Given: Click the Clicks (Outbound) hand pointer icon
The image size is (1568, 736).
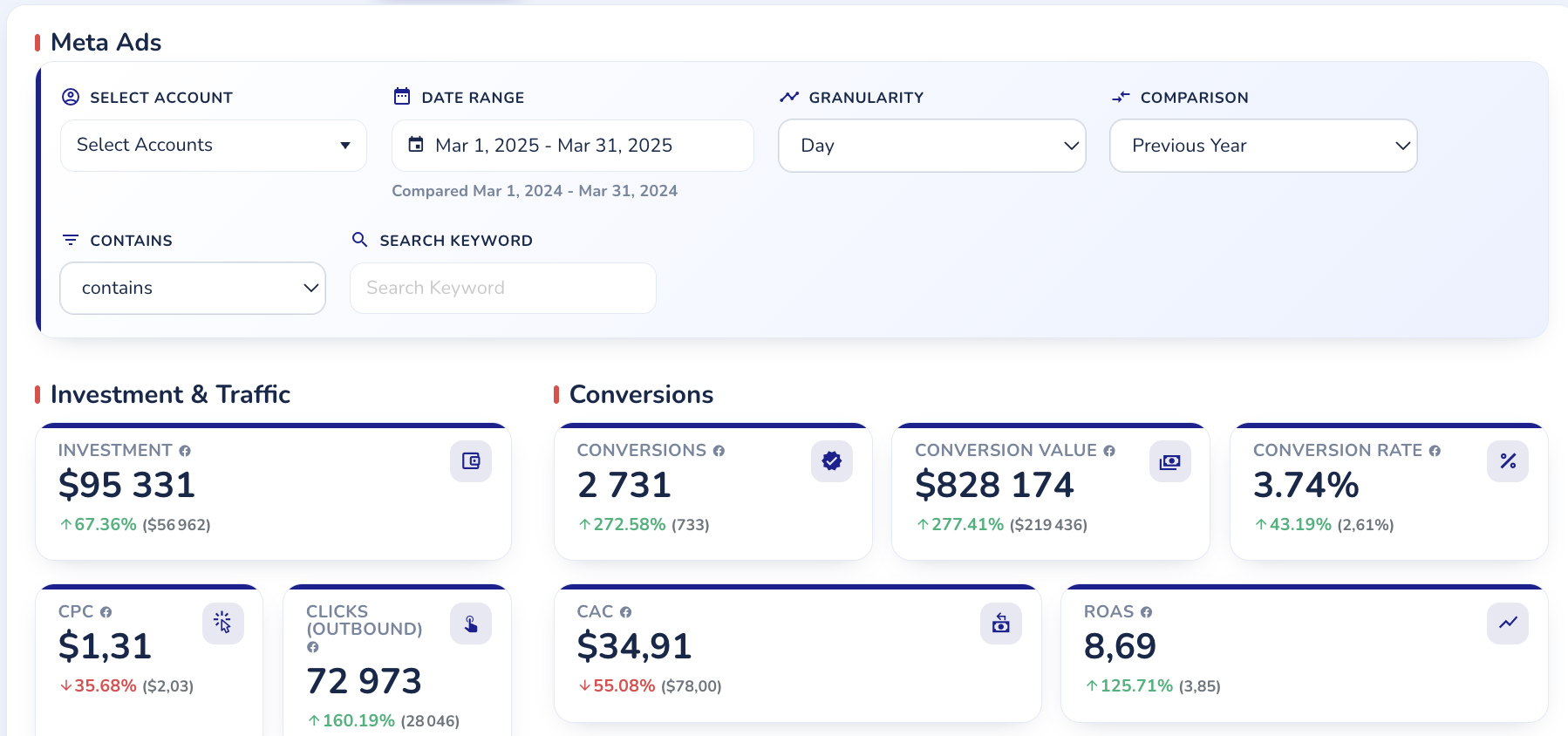Looking at the screenshot, I should click(471, 623).
